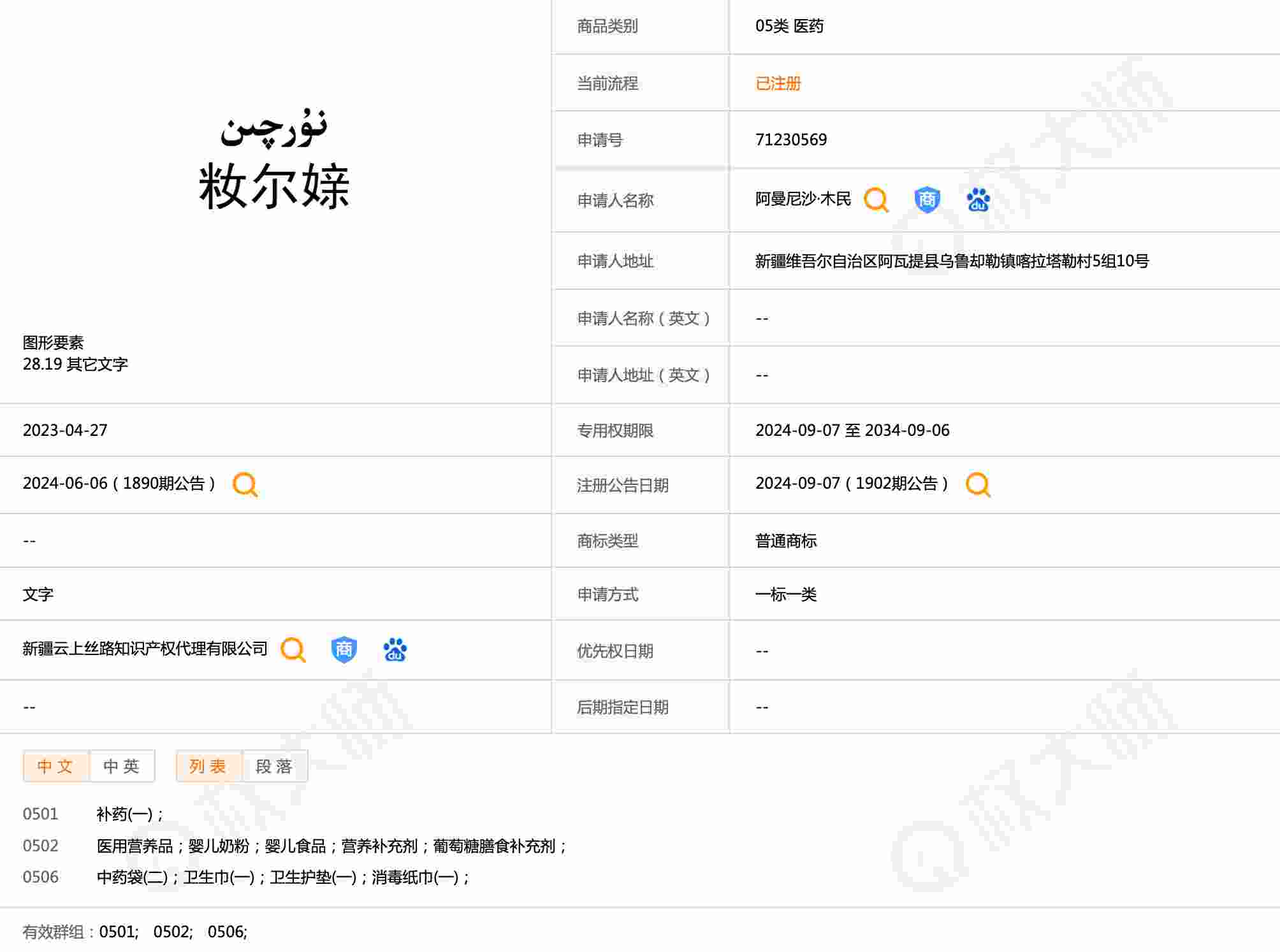The width and height of the screenshot is (1280, 952).
Task: Click the 粧尔嫊 trademark image
Action: (x=274, y=162)
